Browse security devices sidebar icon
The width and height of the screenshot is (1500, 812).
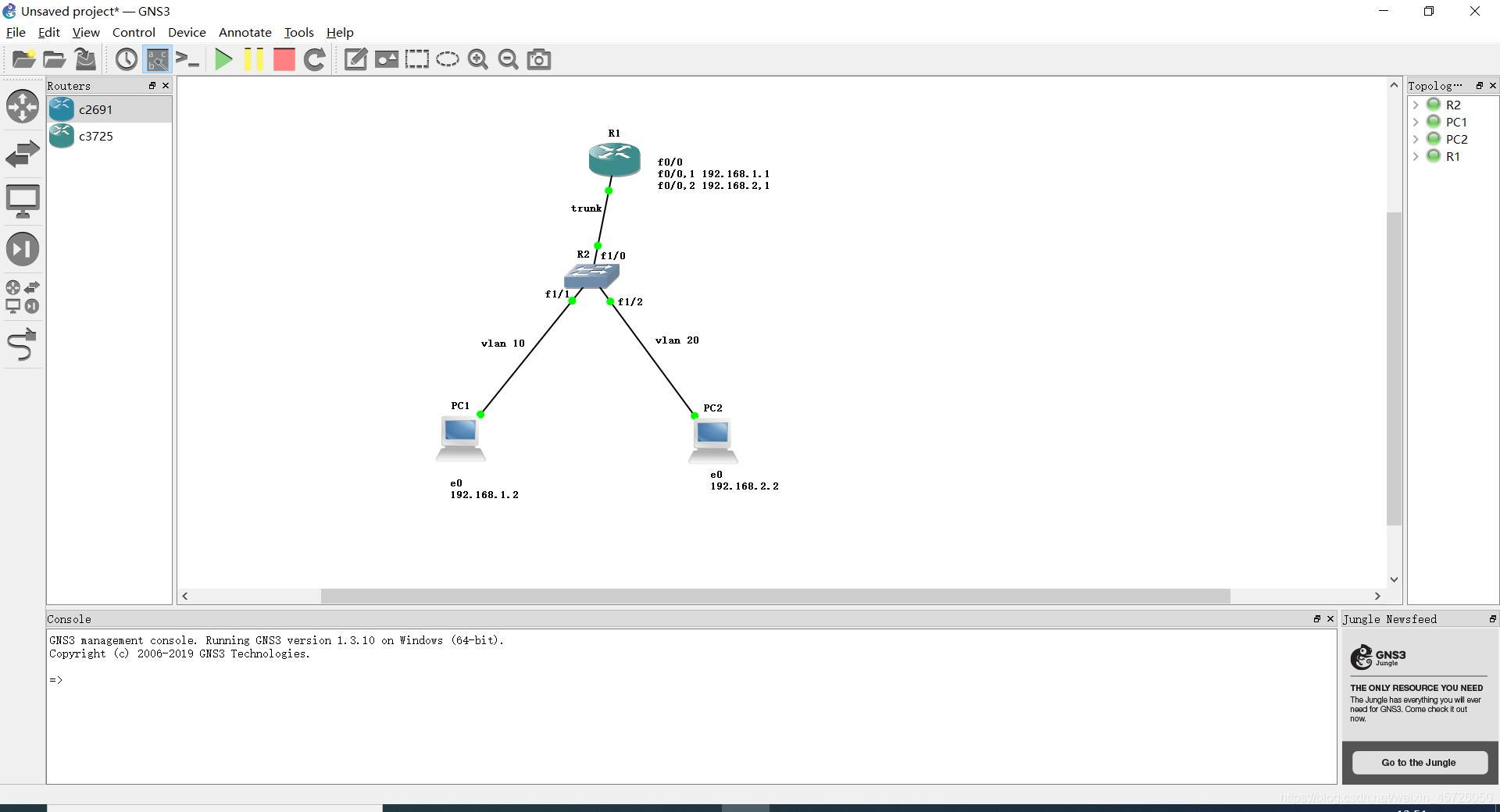(23, 249)
